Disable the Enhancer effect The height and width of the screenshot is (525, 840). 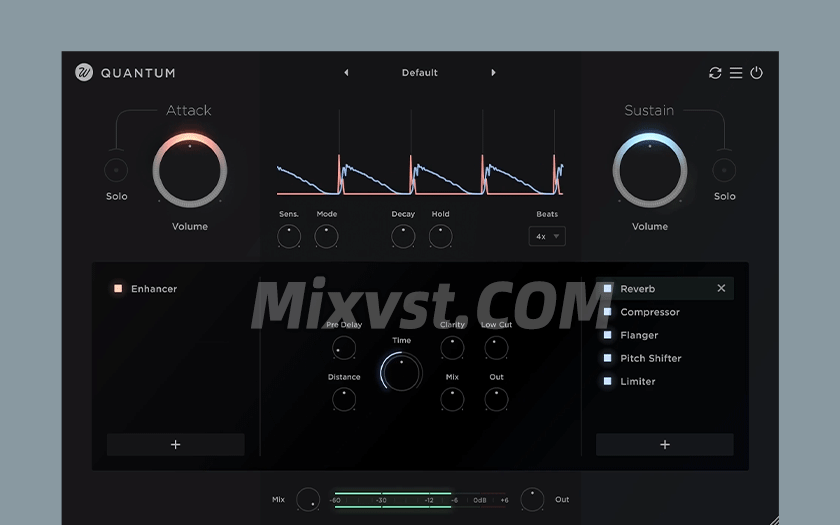click(x=118, y=289)
